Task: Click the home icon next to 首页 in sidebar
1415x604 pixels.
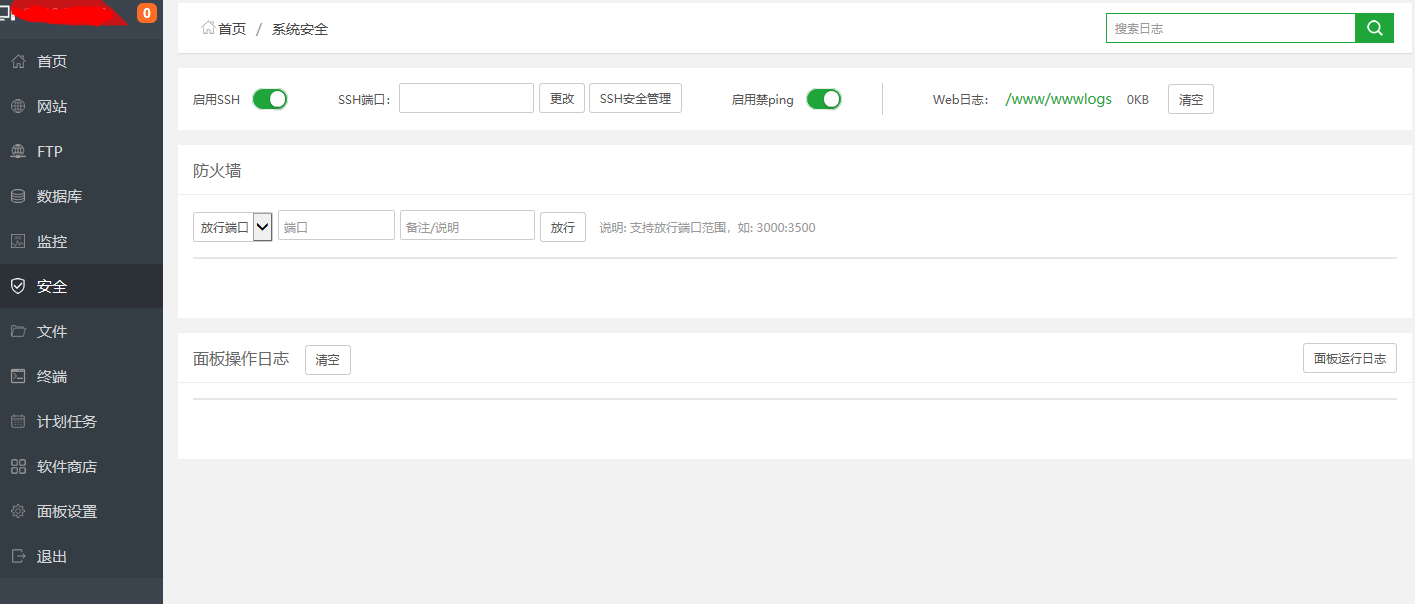Action: tap(18, 62)
